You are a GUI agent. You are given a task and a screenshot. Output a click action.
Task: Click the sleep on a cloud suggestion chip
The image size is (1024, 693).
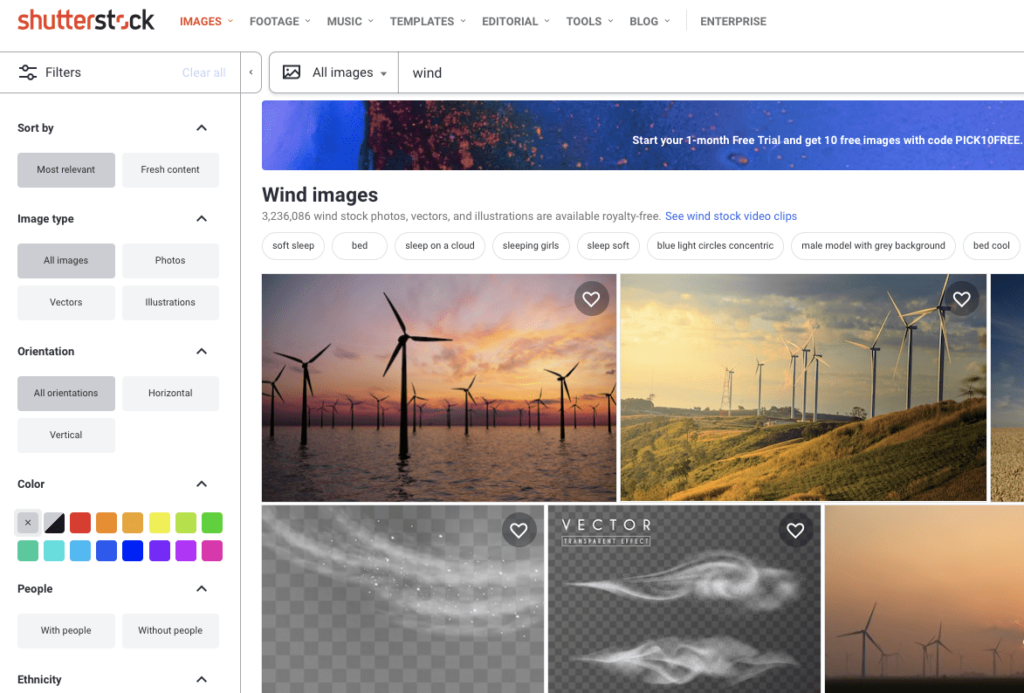click(439, 246)
